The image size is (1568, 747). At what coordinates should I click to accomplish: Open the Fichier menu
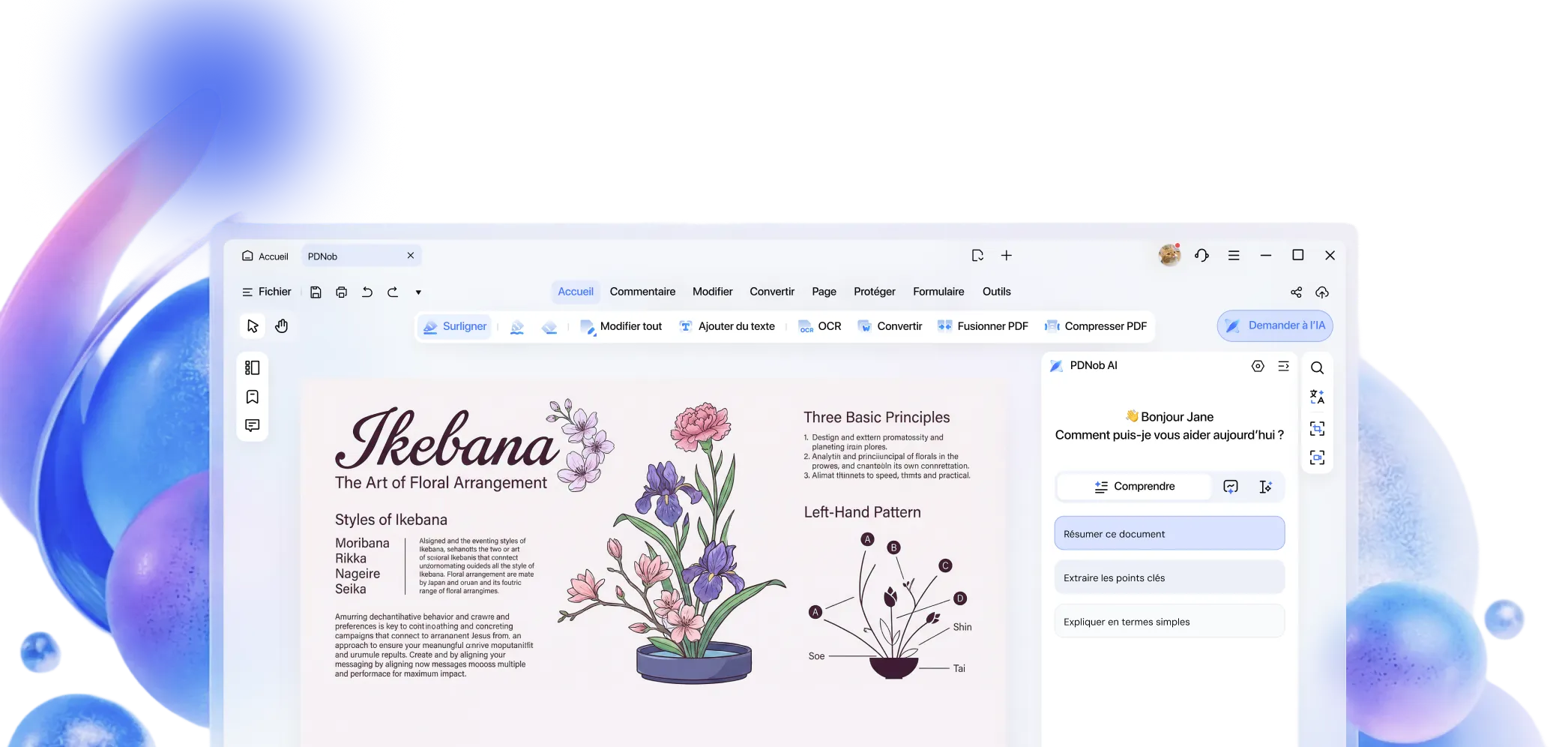pyautogui.click(x=267, y=292)
